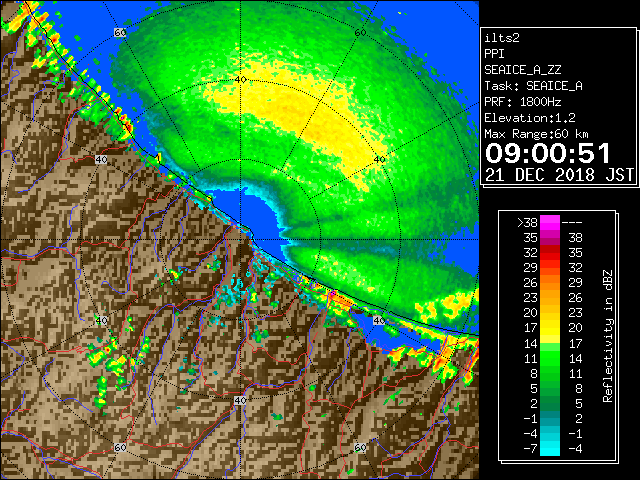Pick the orange 26–29 dBZ legend swatch
This screenshot has width=640, height=480.
(550, 283)
